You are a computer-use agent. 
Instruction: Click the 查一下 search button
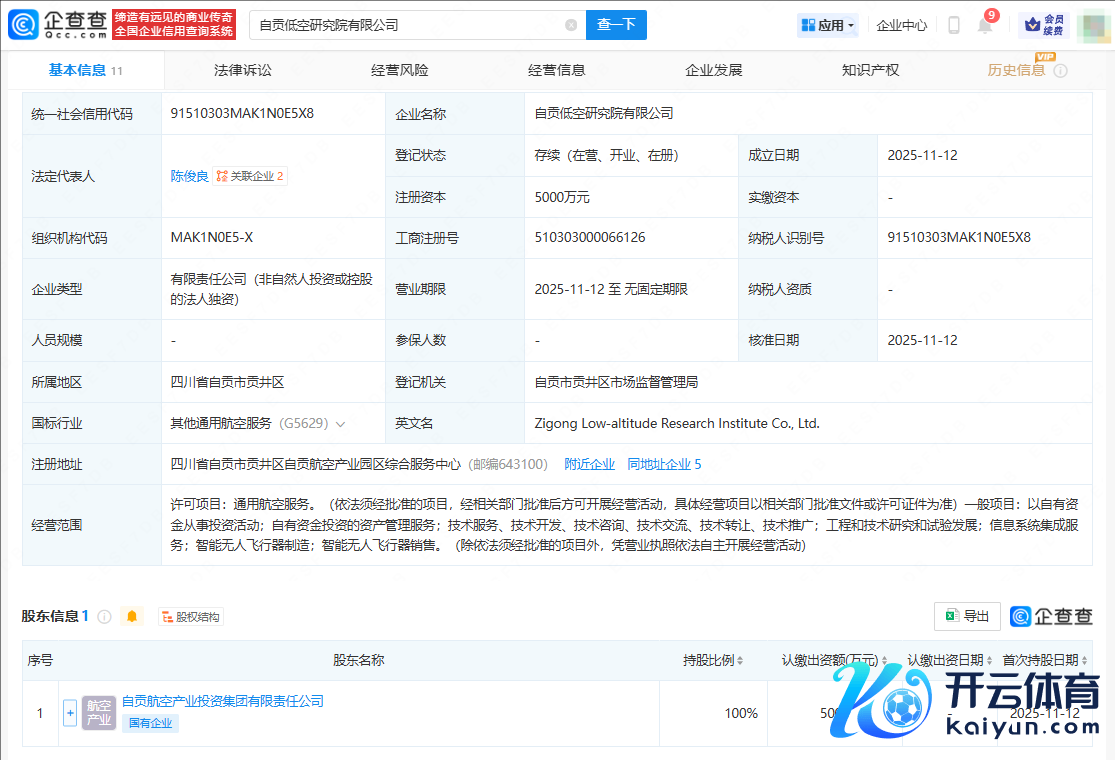pos(616,25)
